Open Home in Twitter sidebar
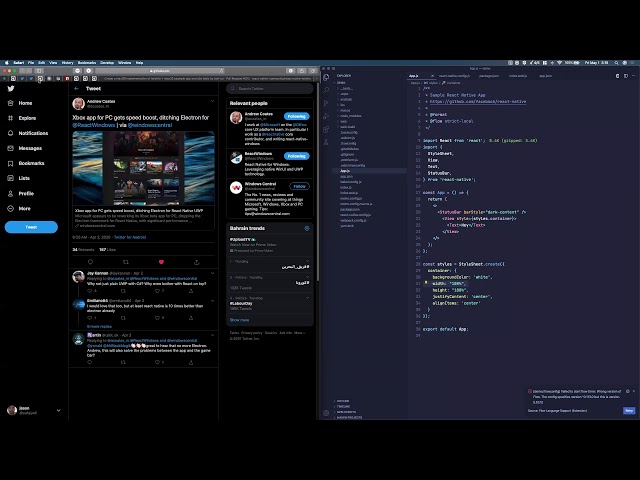The image size is (640, 480). click(x=20, y=103)
